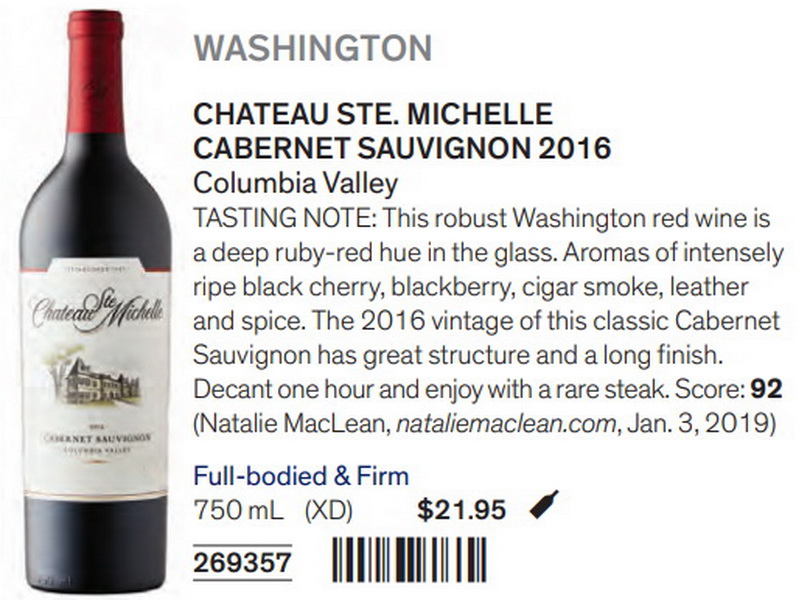Click the red foil cap of the bottle
This screenshot has height=600, width=810.
pyautogui.click(x=96, y=71)
